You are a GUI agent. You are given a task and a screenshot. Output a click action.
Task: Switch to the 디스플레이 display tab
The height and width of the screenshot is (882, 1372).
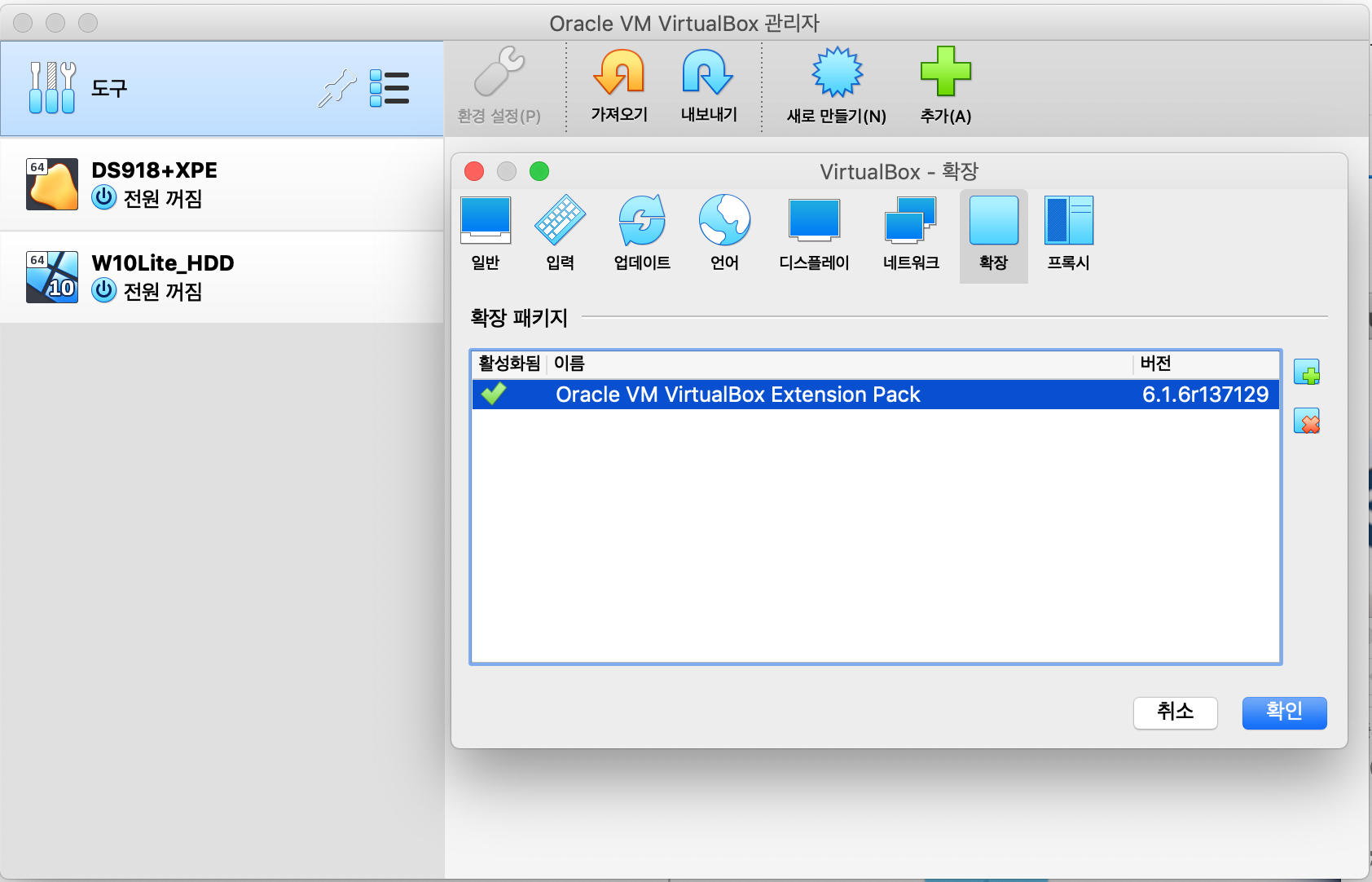click(x=814, y=235)
